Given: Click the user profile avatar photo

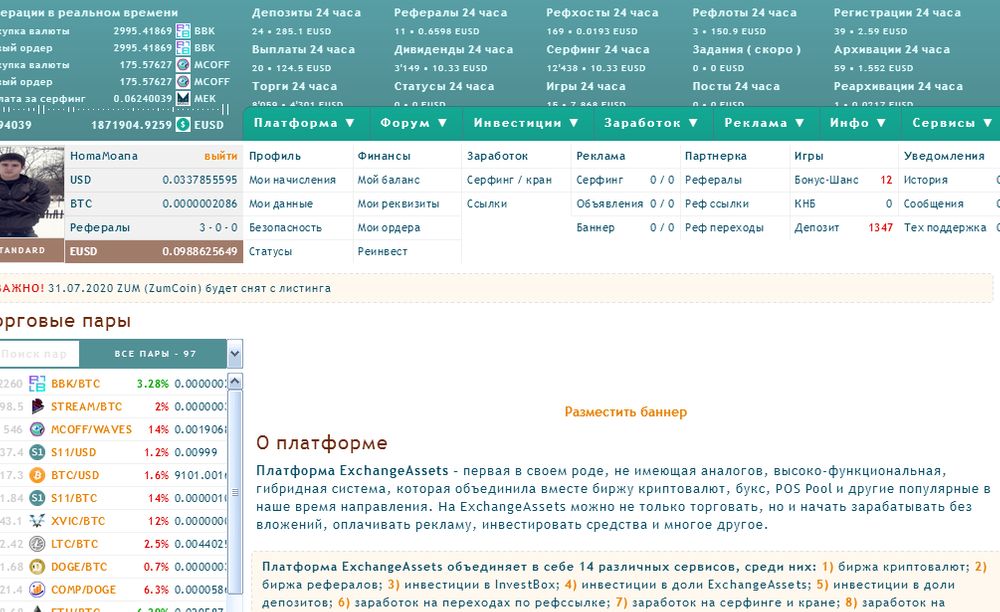Looking at the screenshot, I should click(31, 191).
